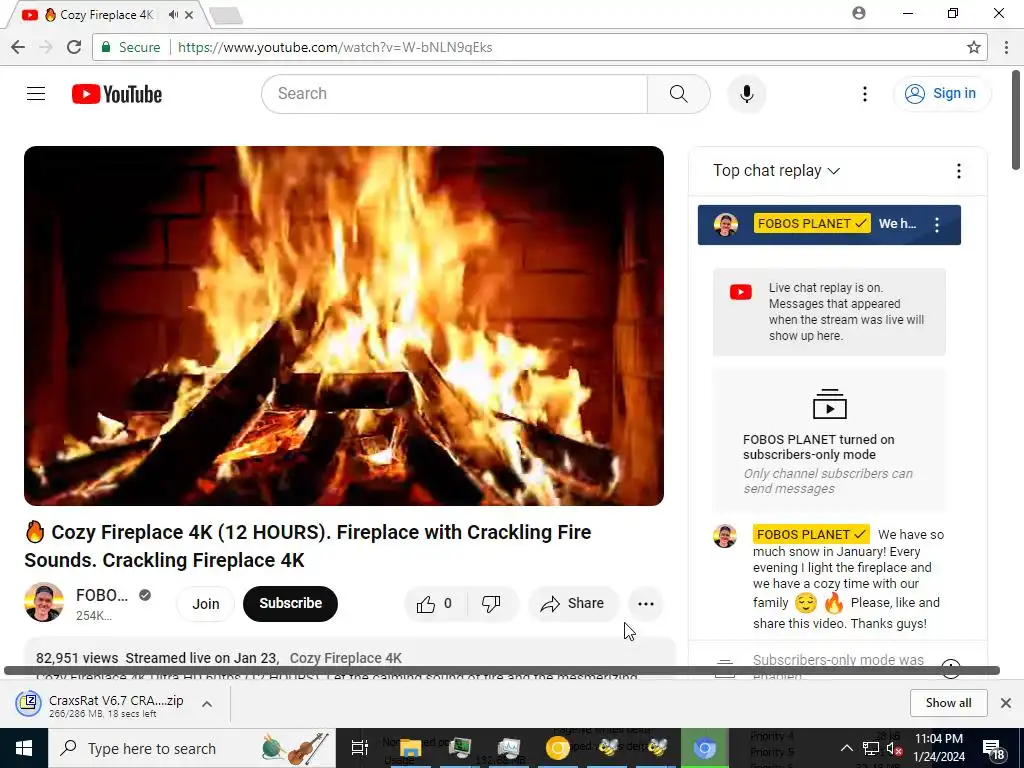Open the clock showing 11:04 PM
The height and width of the screenshot is (768, 1024).
pyautogui.click(x=939, y=748)
